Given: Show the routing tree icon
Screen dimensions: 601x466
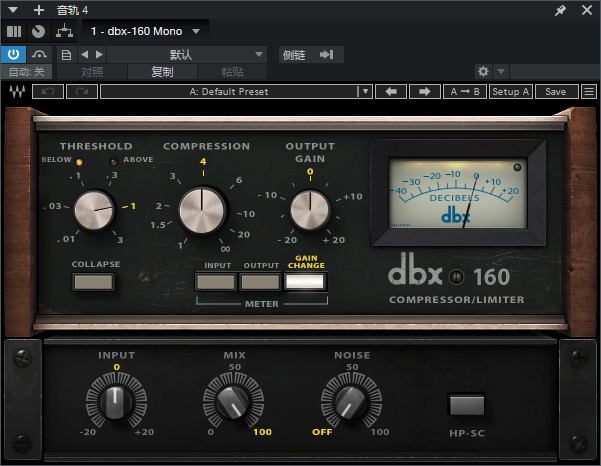Looking at the screenshot, I should click(64, 31).
